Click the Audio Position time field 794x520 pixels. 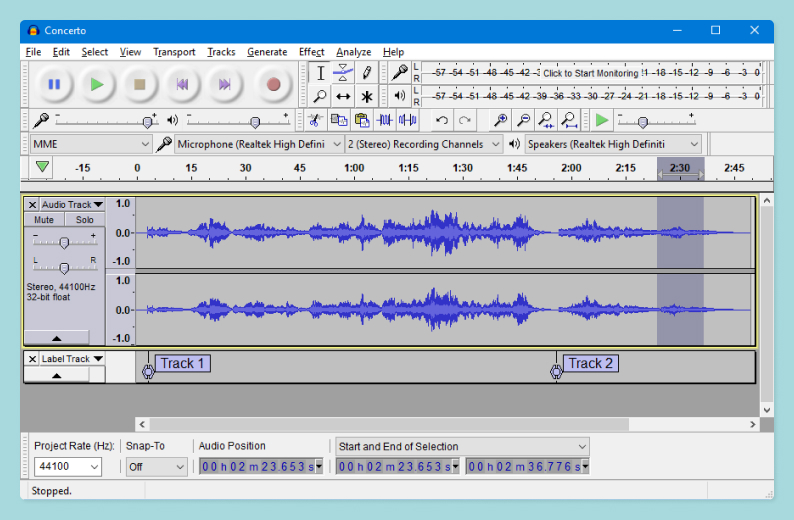point(261,467)
